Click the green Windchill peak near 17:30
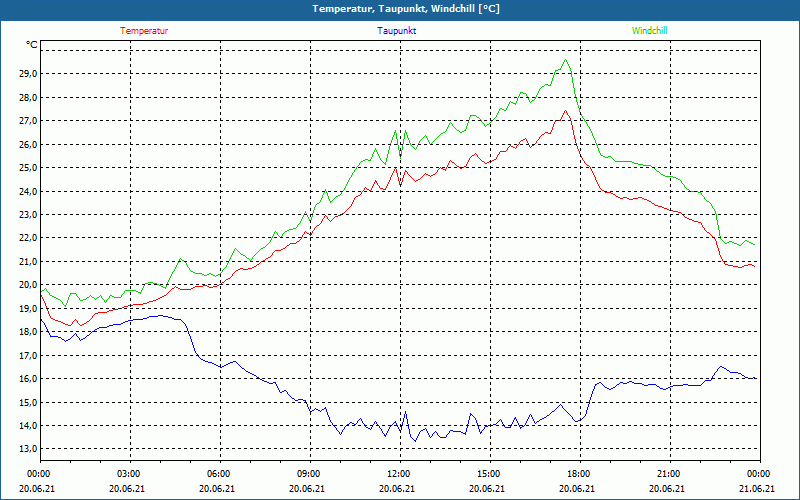This screenshot has height=500, width=800. [x=565, y=60]
